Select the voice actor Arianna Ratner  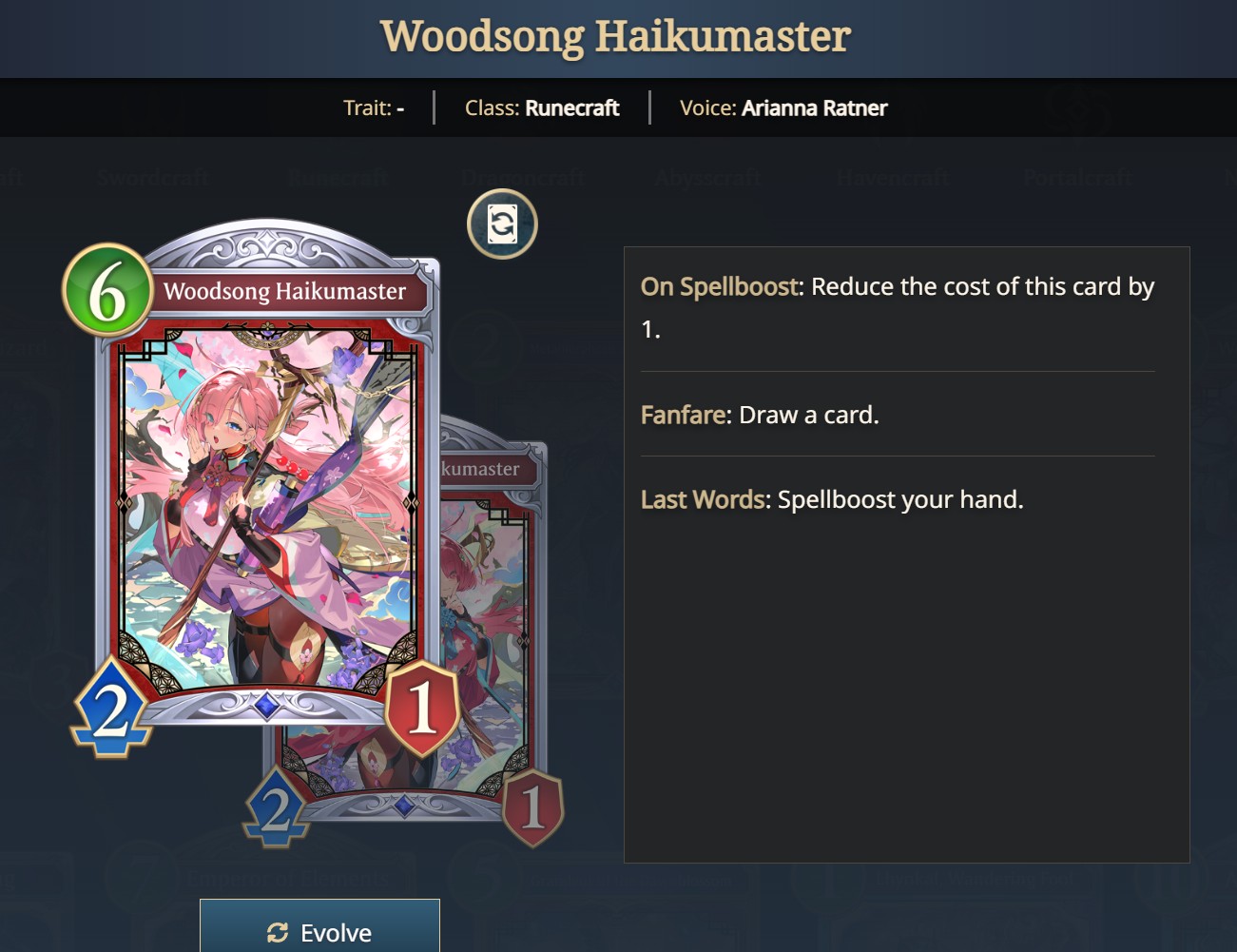pyautogui.click(x=815, y=107)
